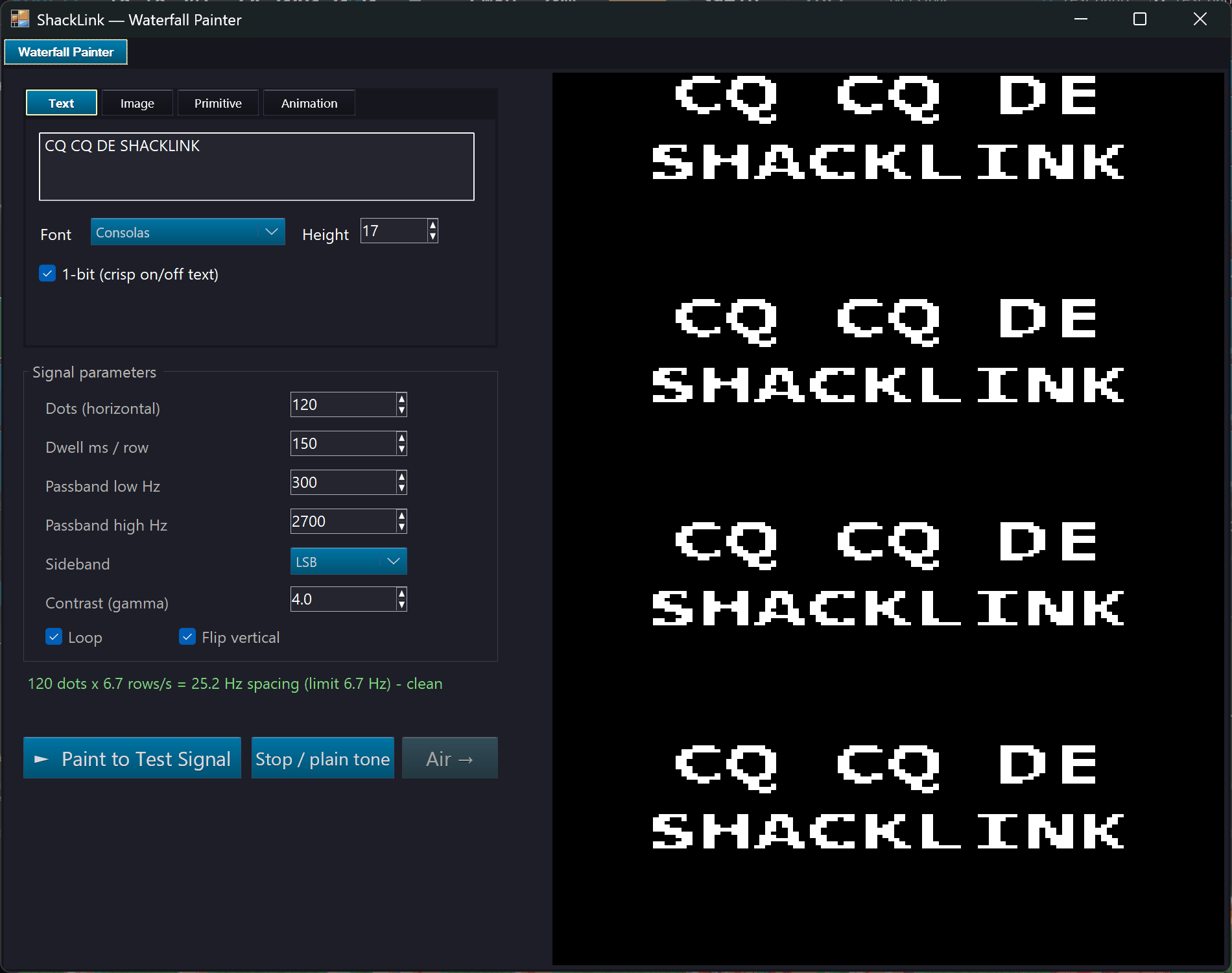Expand the Sideband LSB dropdown
The width and height of the screenshot is (1232, 973).
[x=349, y=562]
